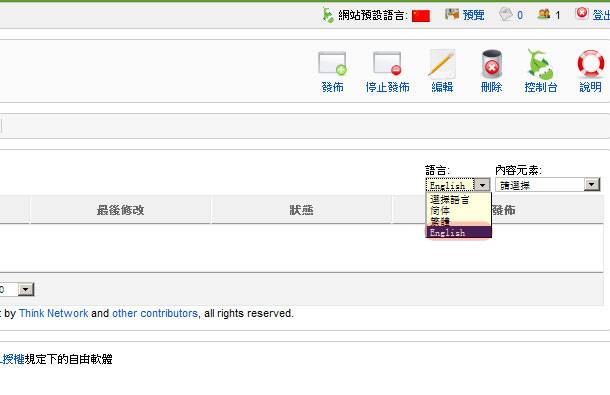This screenshot has width=610, height=395.
Task: Click the 0 messages count link
Action: (x=520, y=16)
